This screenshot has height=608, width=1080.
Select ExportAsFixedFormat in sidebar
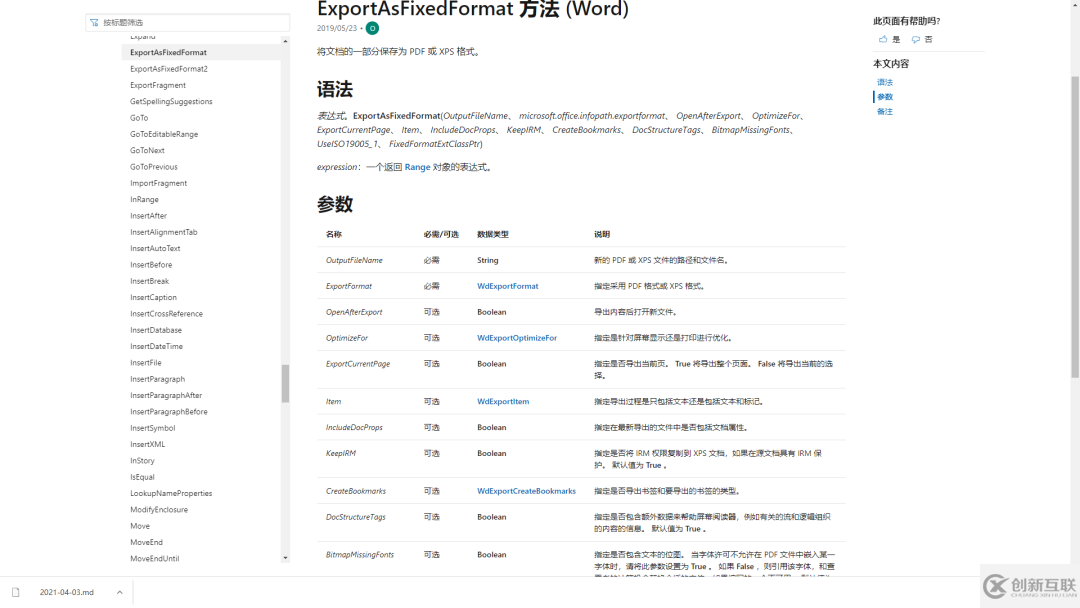pos(168,52)
